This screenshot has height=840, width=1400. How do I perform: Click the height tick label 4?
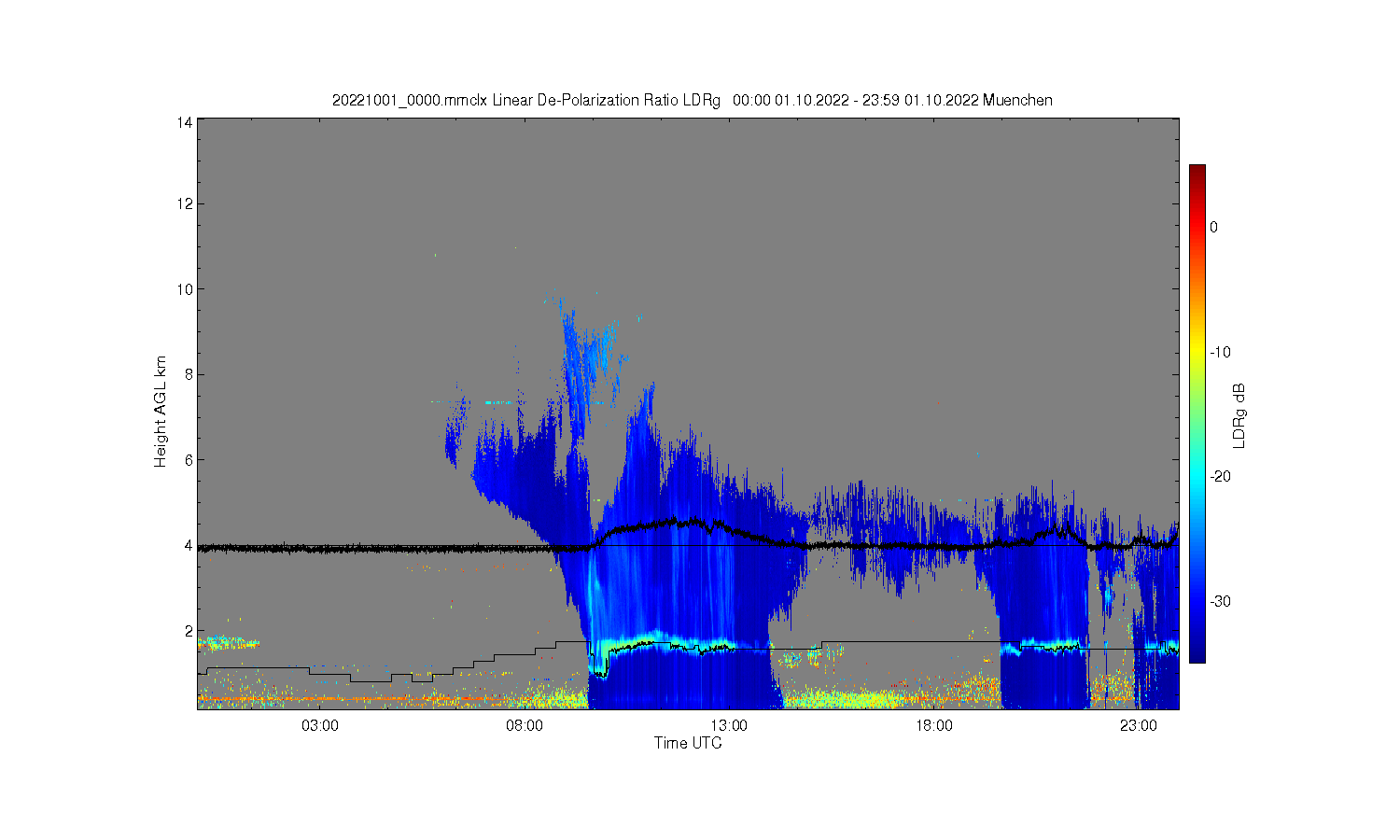click(x=189, y=545)
